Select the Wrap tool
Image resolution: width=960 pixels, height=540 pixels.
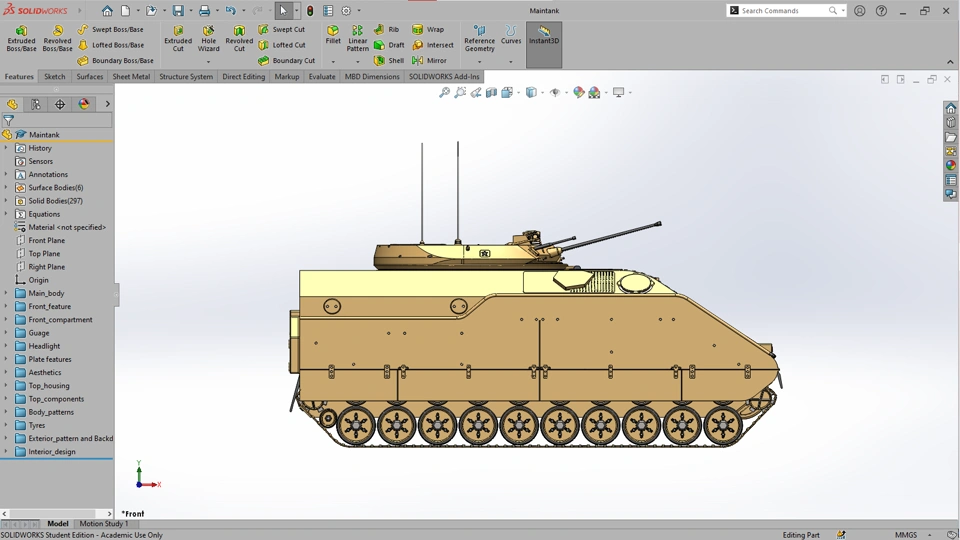coord(428,29)
